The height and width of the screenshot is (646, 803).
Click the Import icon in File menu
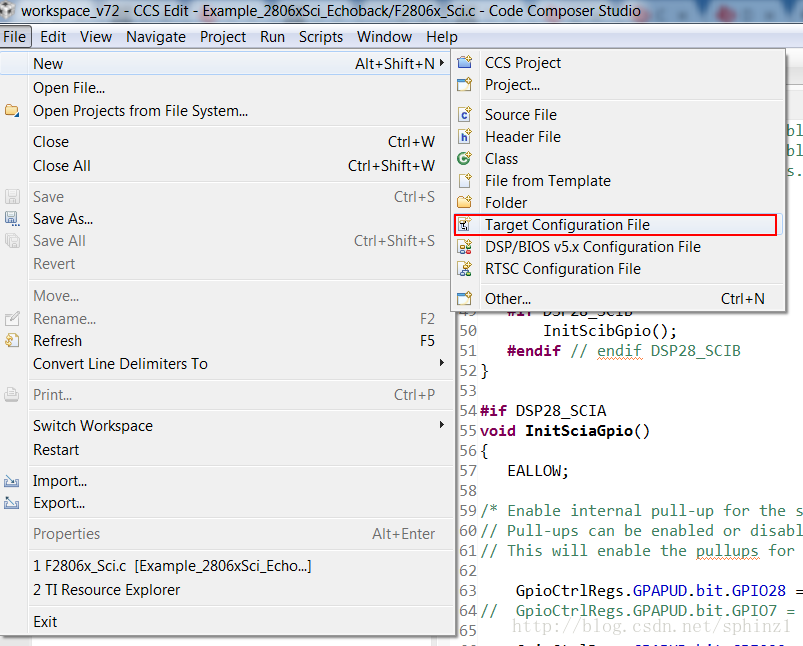point(12,481)
